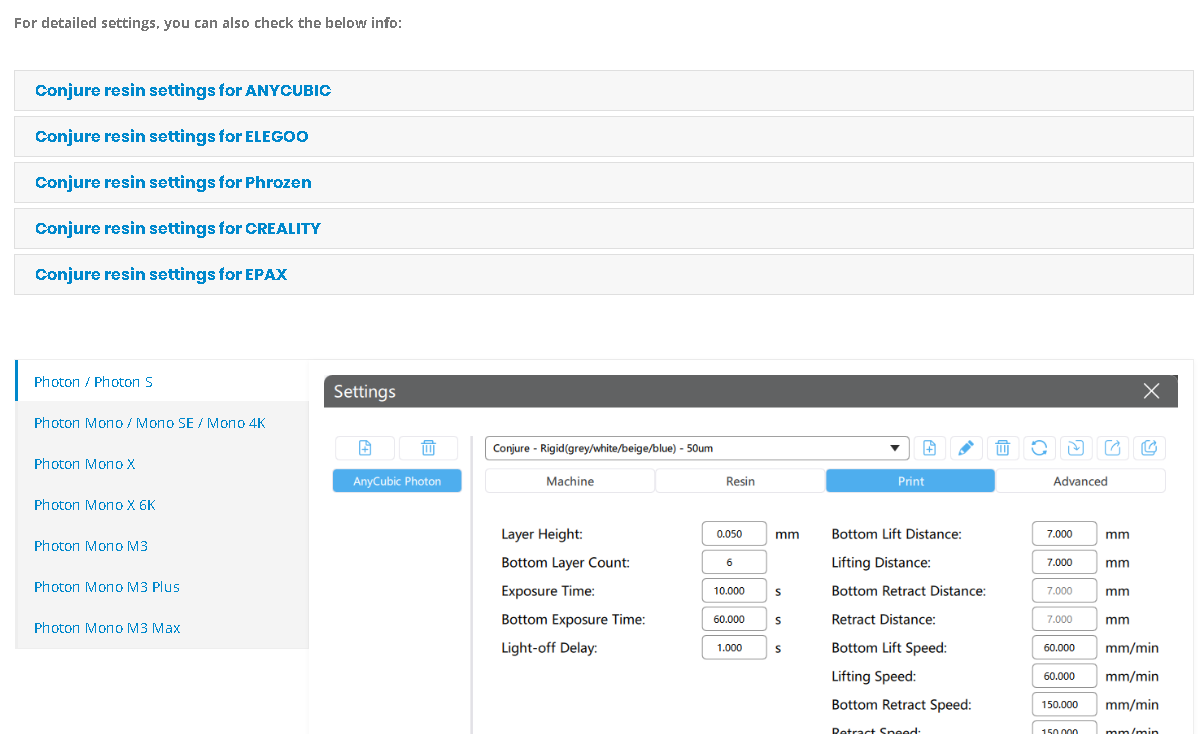Click the import profile icon
The width and height of the screenshot is (1201, 734).
click(1076, 448)
